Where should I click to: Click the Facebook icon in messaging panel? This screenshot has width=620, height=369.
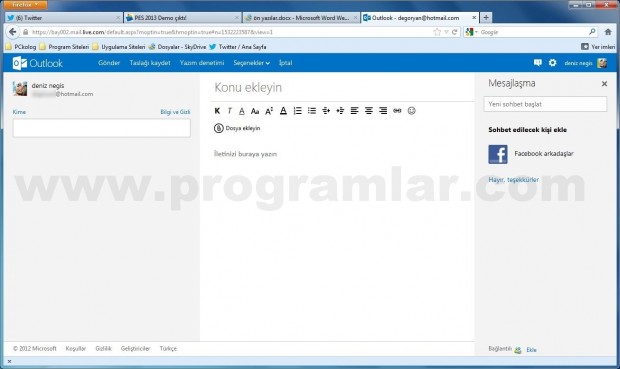[498, 154]
